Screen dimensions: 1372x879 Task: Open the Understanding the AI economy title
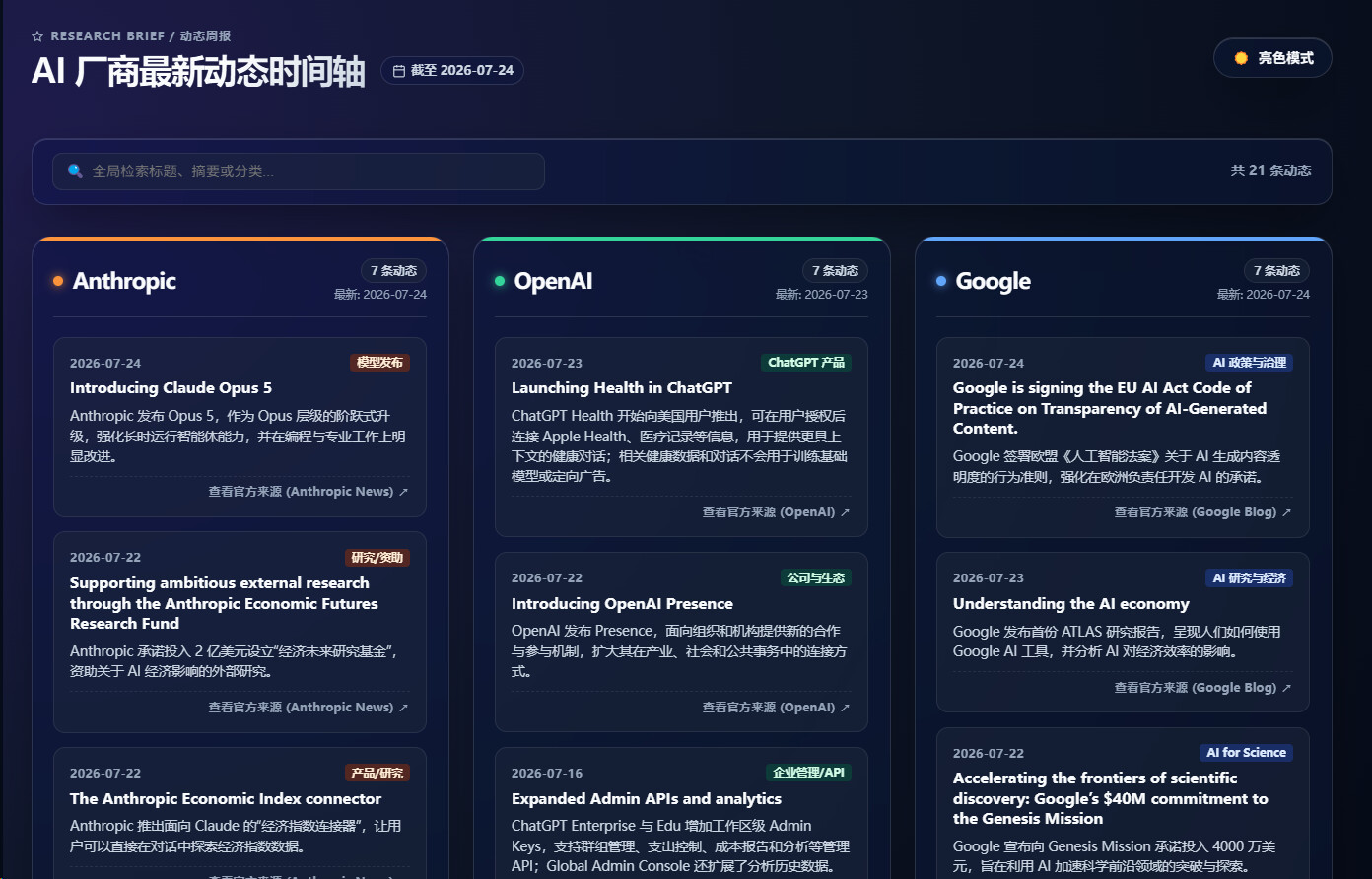pyautogui.click(x=1071, y=604)
